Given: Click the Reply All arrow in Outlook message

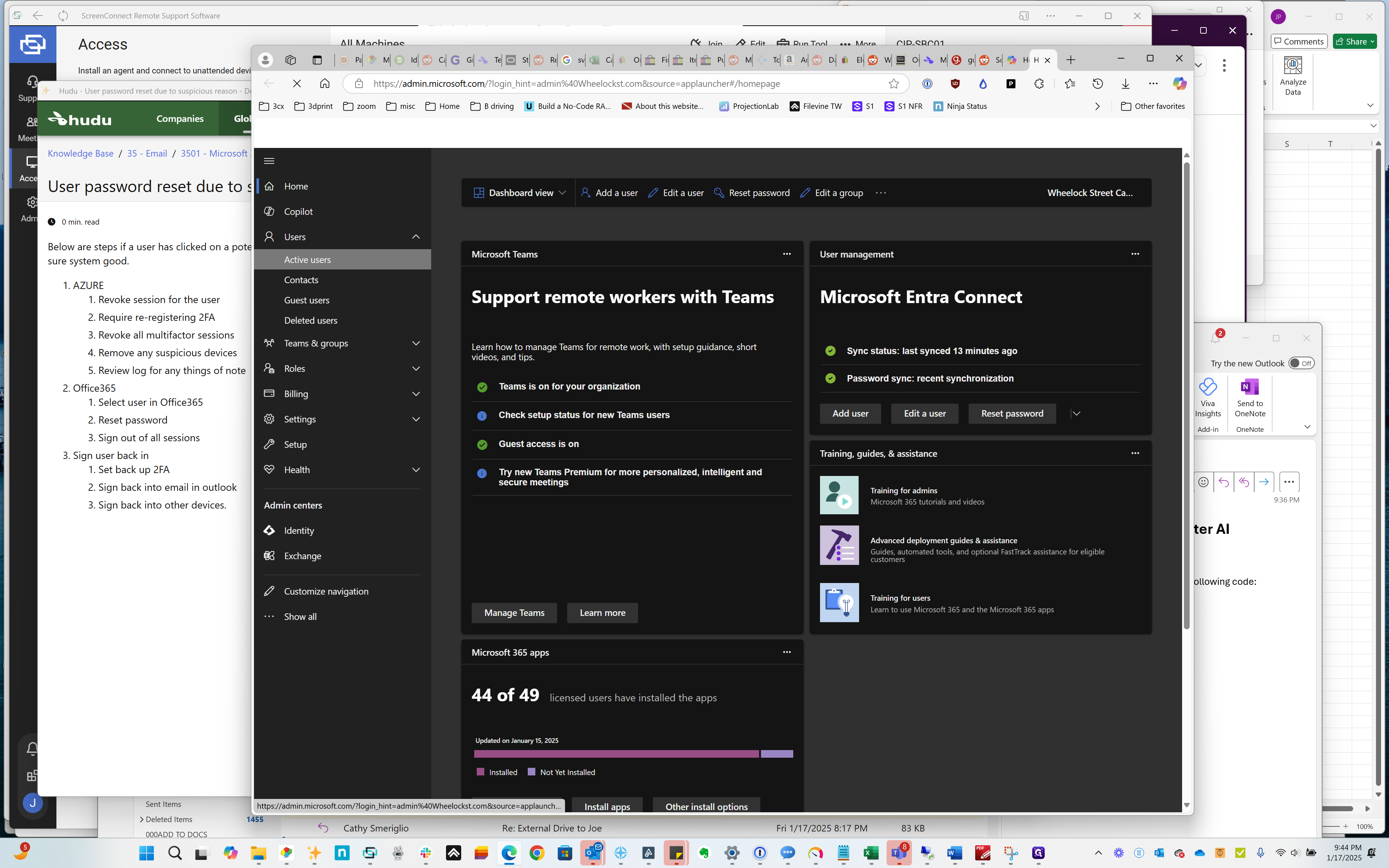Looking at the screenshot, I should [x=1244, y=482].
